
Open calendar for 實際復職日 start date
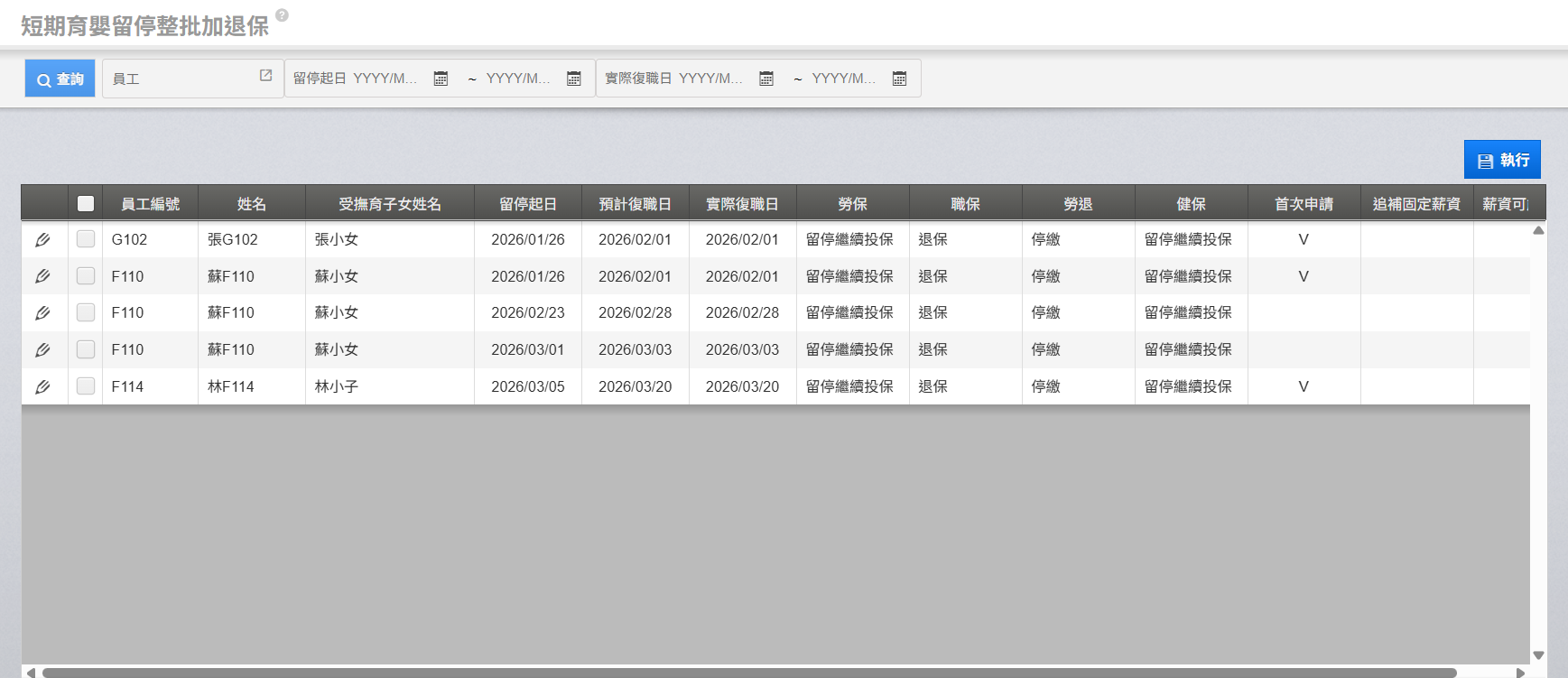(766, 79)
